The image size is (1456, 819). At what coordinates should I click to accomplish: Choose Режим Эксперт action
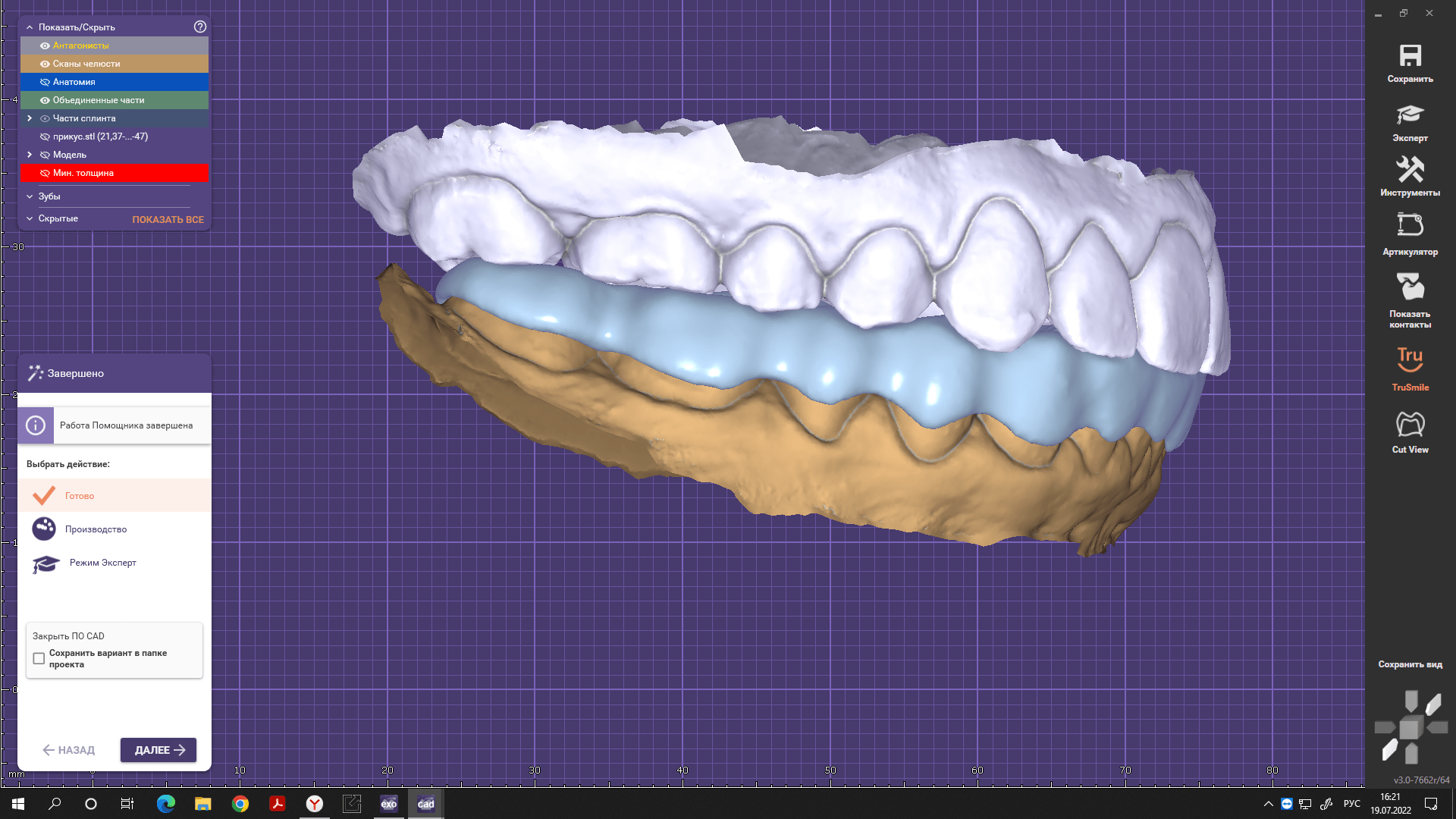pos(102,563)
